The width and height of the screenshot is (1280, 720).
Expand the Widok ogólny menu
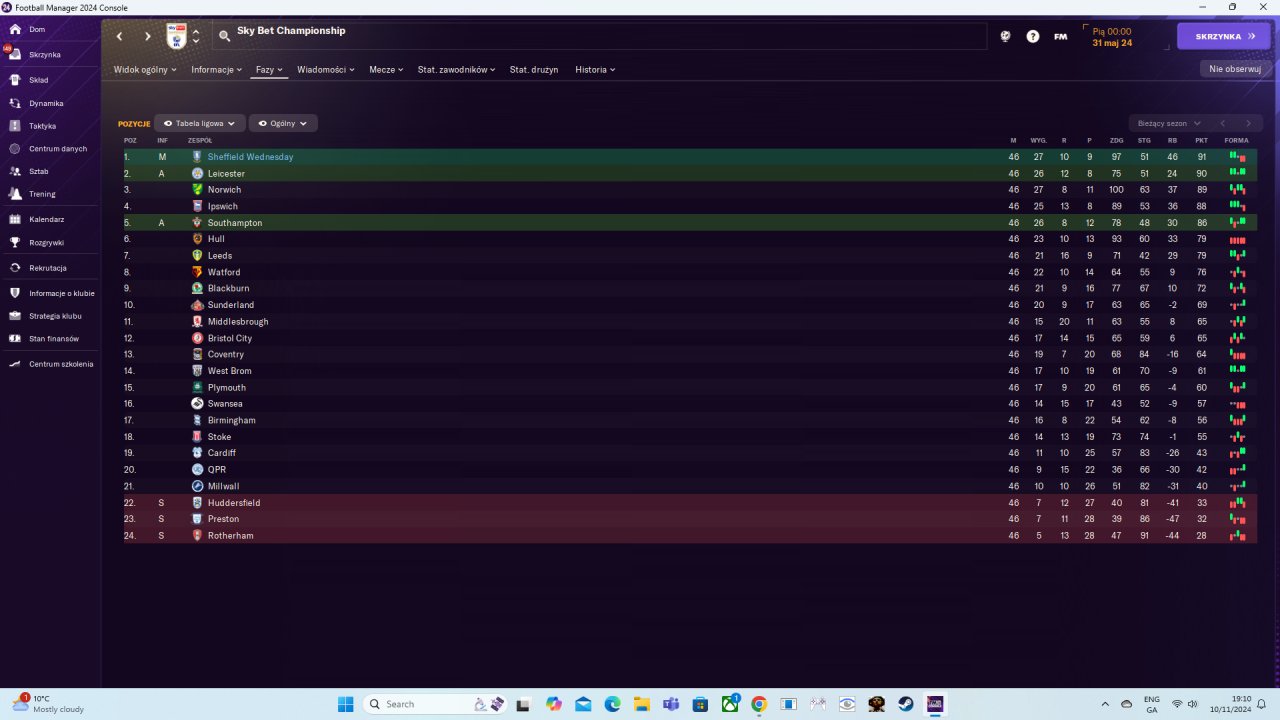[x=145, y=70]
